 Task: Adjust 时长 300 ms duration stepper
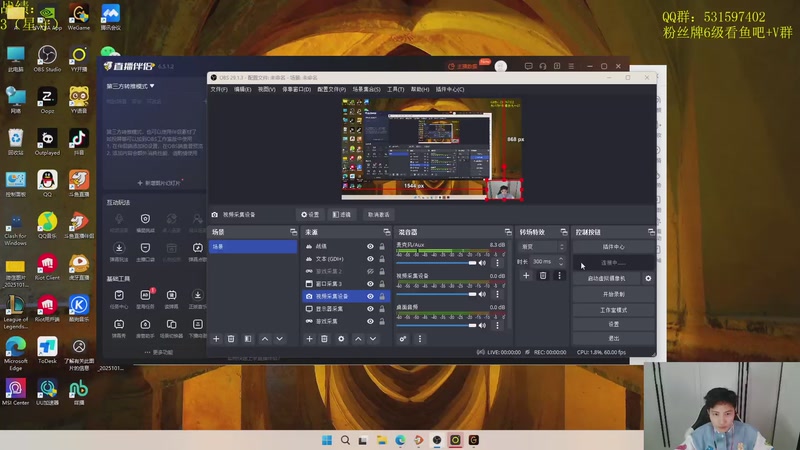coord(561,261)
